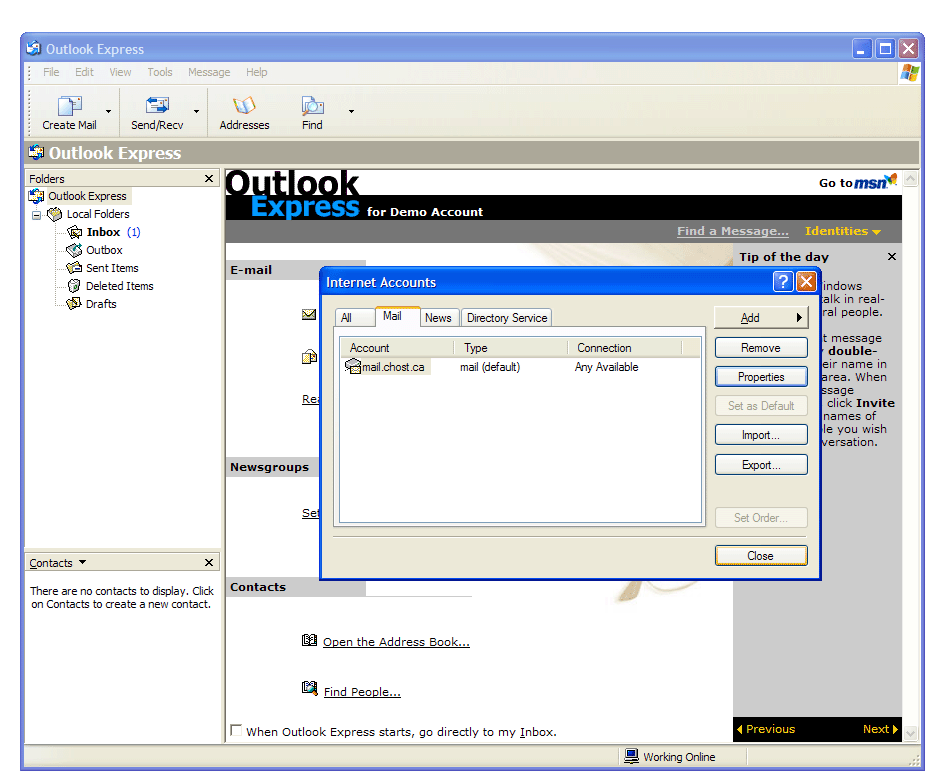Click the Local Folders icon
Viewport: 943px width, 784px height.
coord(55,214)
